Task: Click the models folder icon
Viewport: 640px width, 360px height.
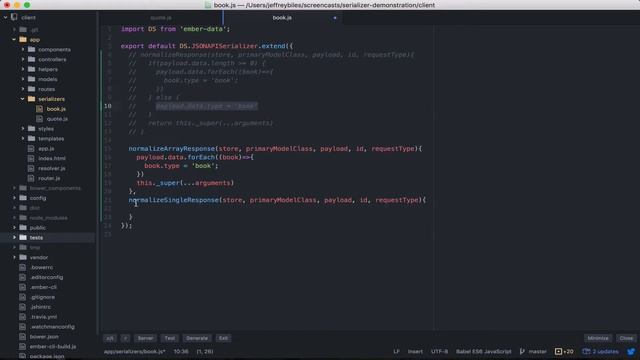Action: coord(31,79)
